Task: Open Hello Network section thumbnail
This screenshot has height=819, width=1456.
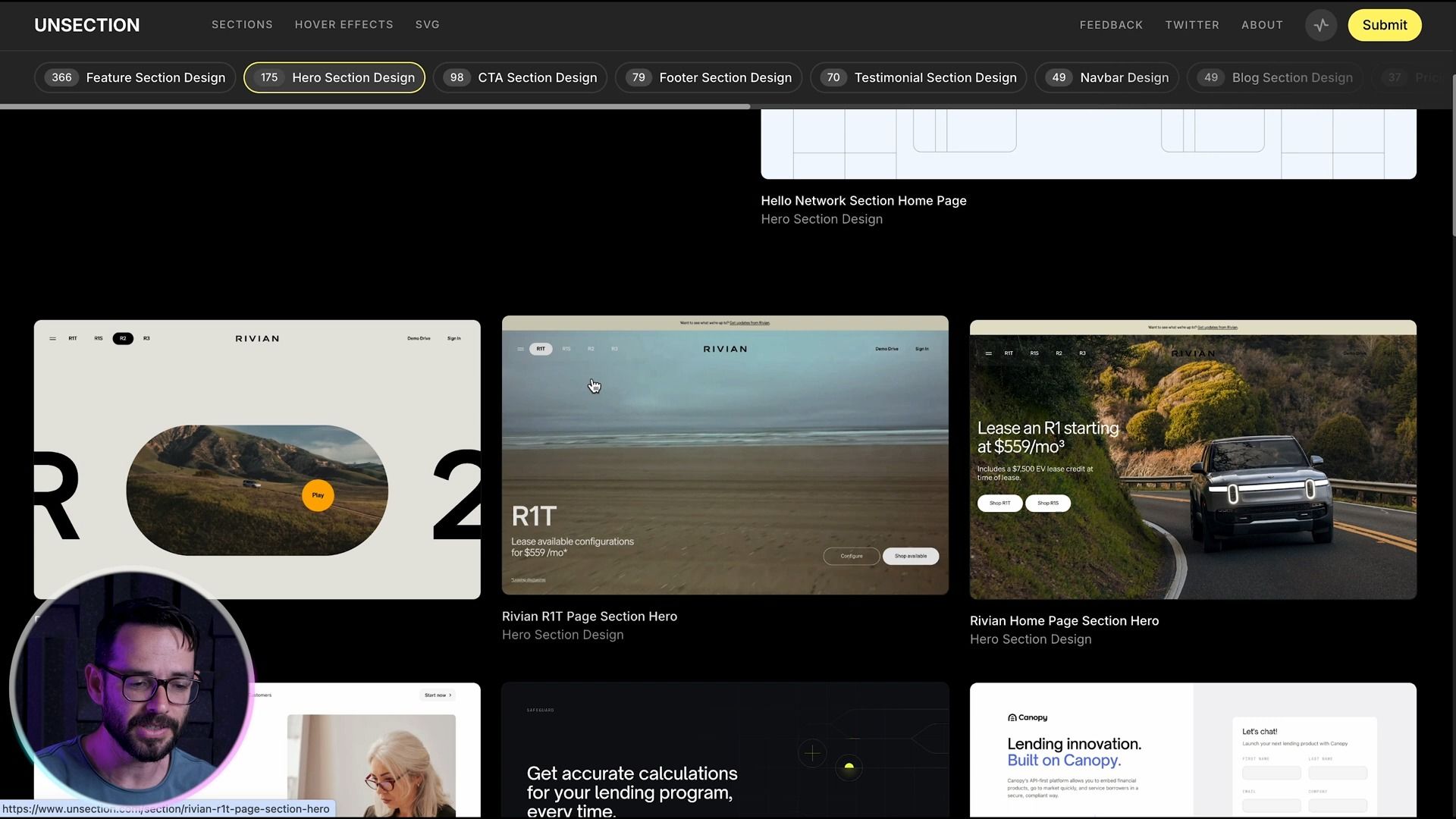Action: (1088, 144)
